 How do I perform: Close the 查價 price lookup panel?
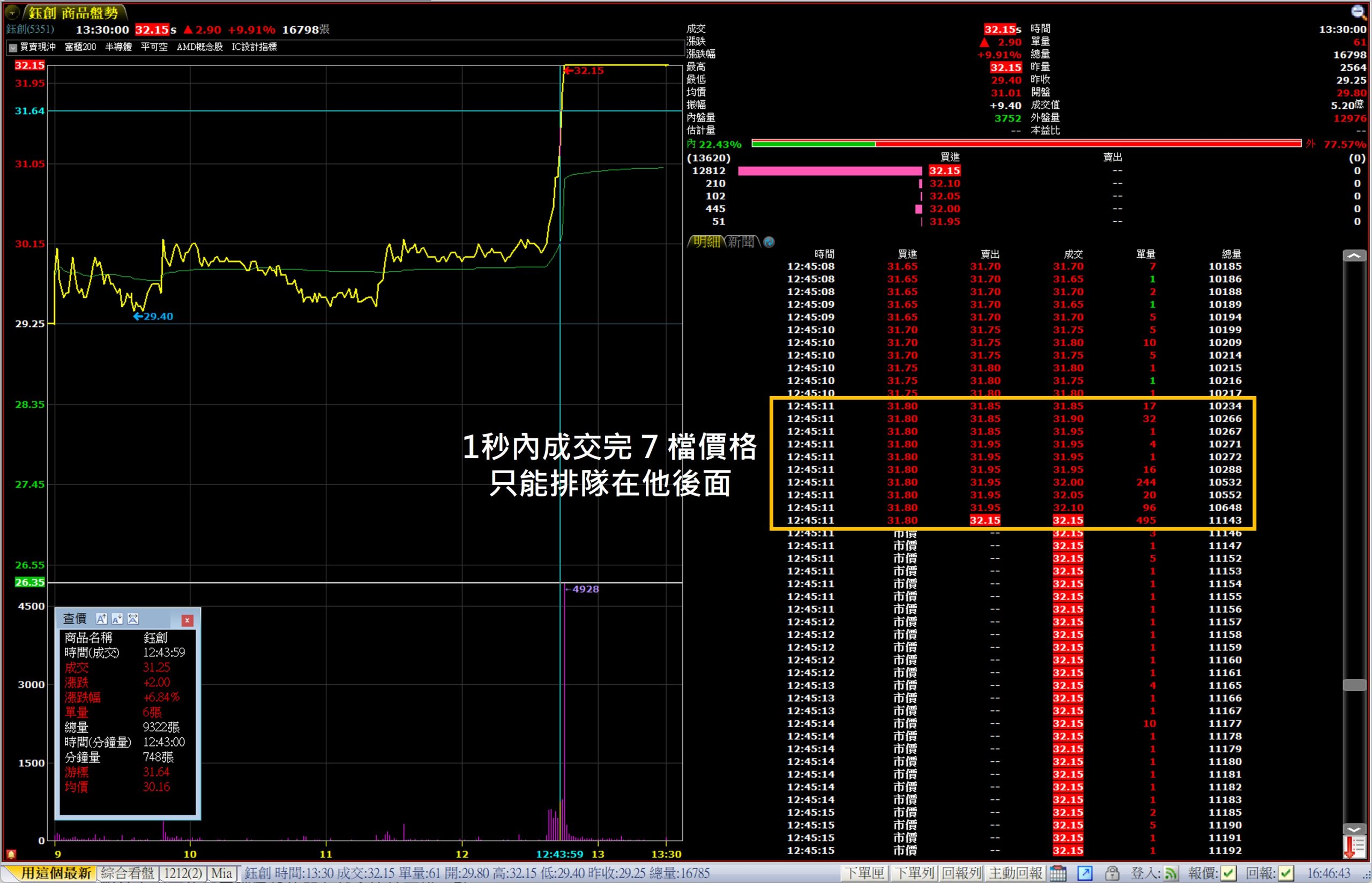point(187,620)
